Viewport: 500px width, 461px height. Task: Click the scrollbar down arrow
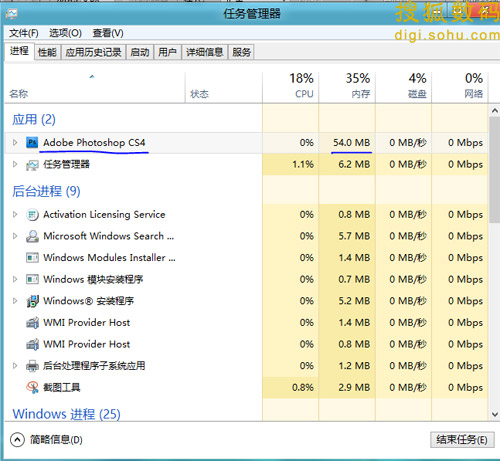click(495, 414)
